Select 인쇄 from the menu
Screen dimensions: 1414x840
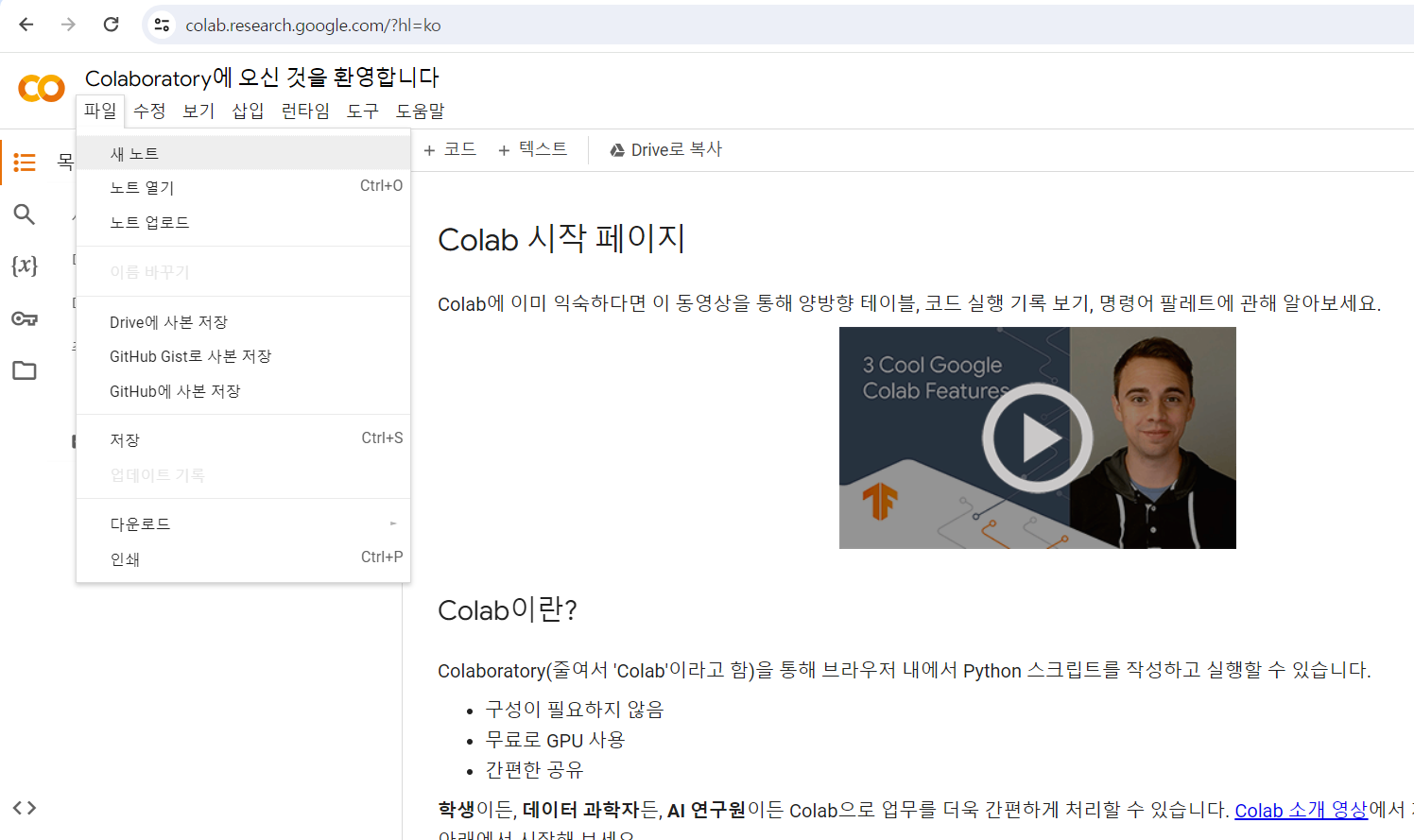pos(243,558)
